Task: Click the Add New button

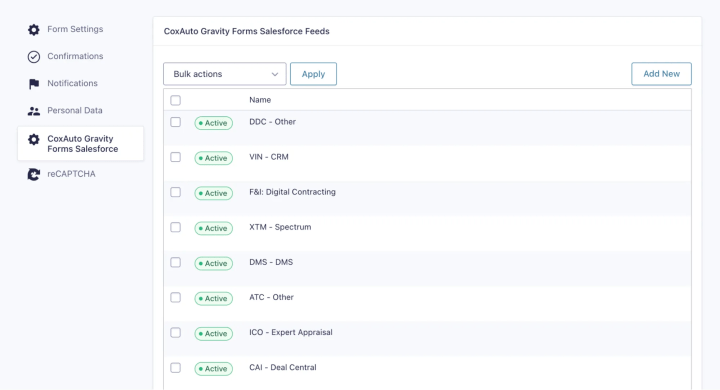Action: tap(661, 74)
